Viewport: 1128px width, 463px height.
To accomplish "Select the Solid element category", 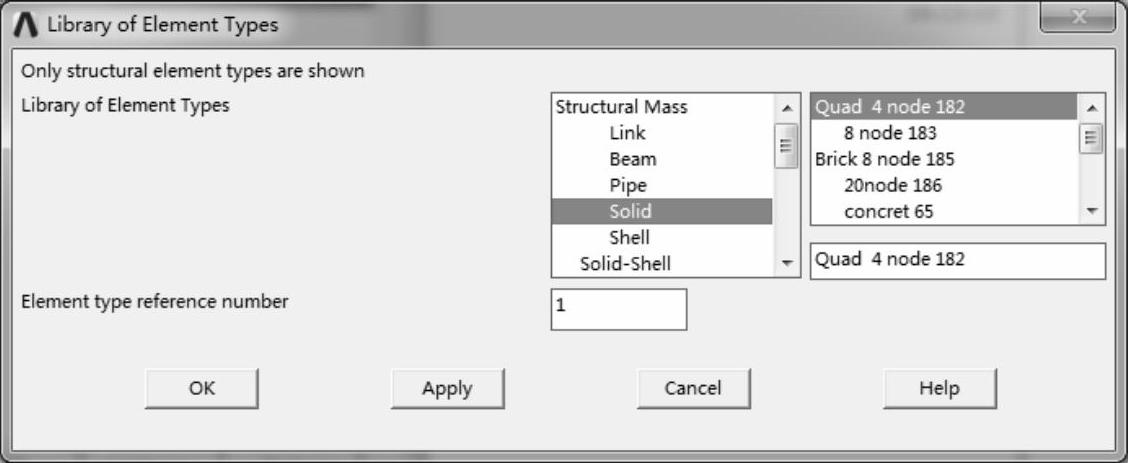I will pos(630,211).
